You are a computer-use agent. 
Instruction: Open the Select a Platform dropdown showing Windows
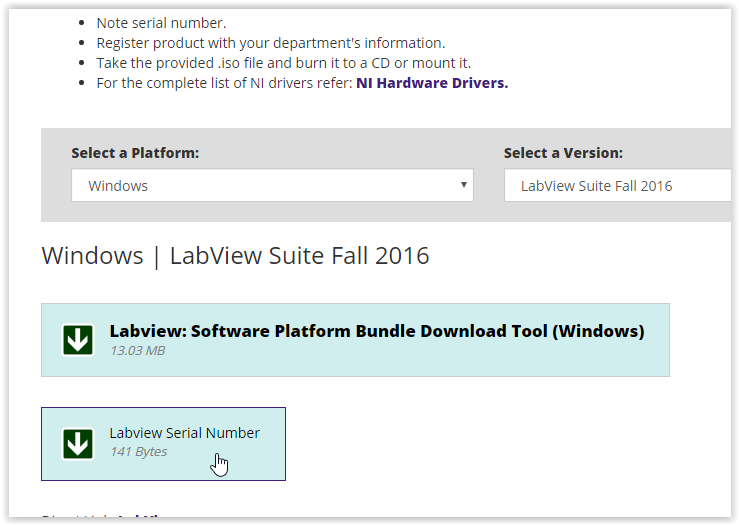pos(272,185)
